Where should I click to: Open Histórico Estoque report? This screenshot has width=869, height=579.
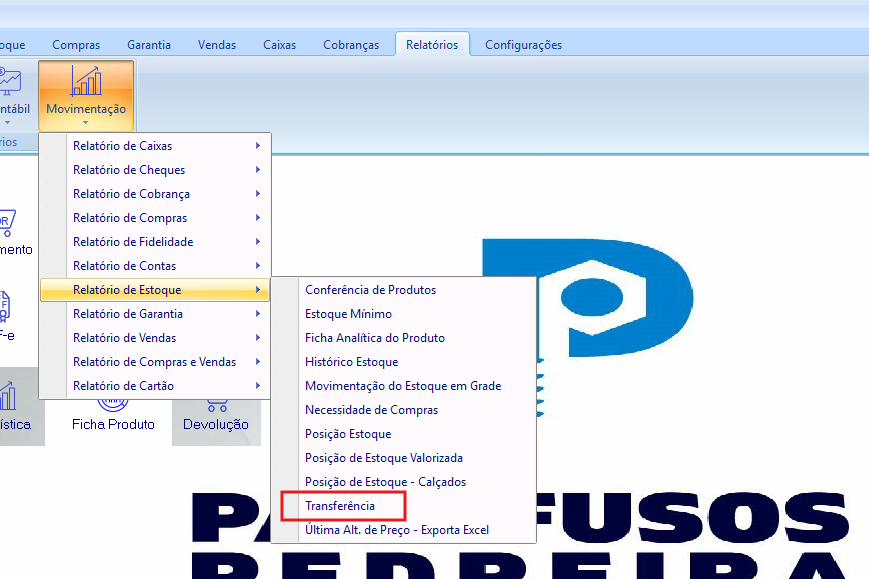coord(351,362)
